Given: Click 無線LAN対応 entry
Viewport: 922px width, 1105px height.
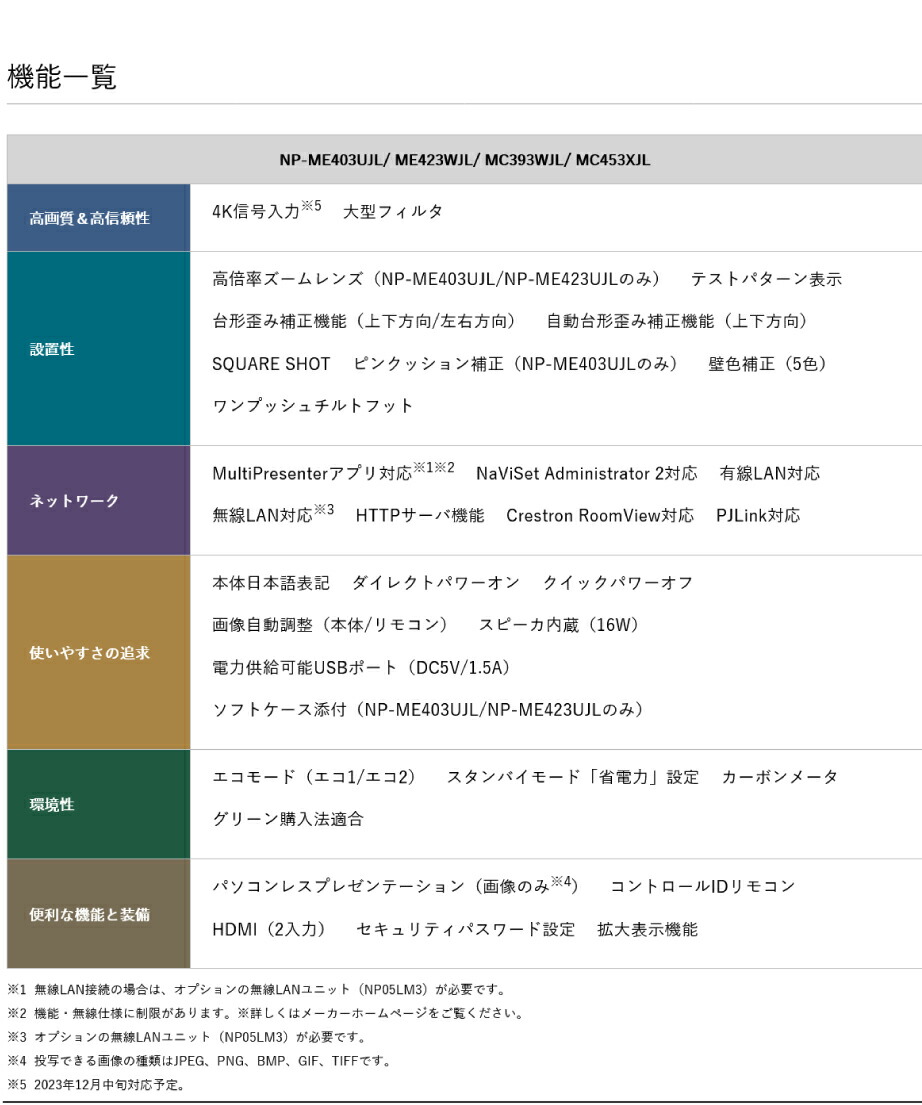Looking at the screenshot, I should [x=273, y=514].
